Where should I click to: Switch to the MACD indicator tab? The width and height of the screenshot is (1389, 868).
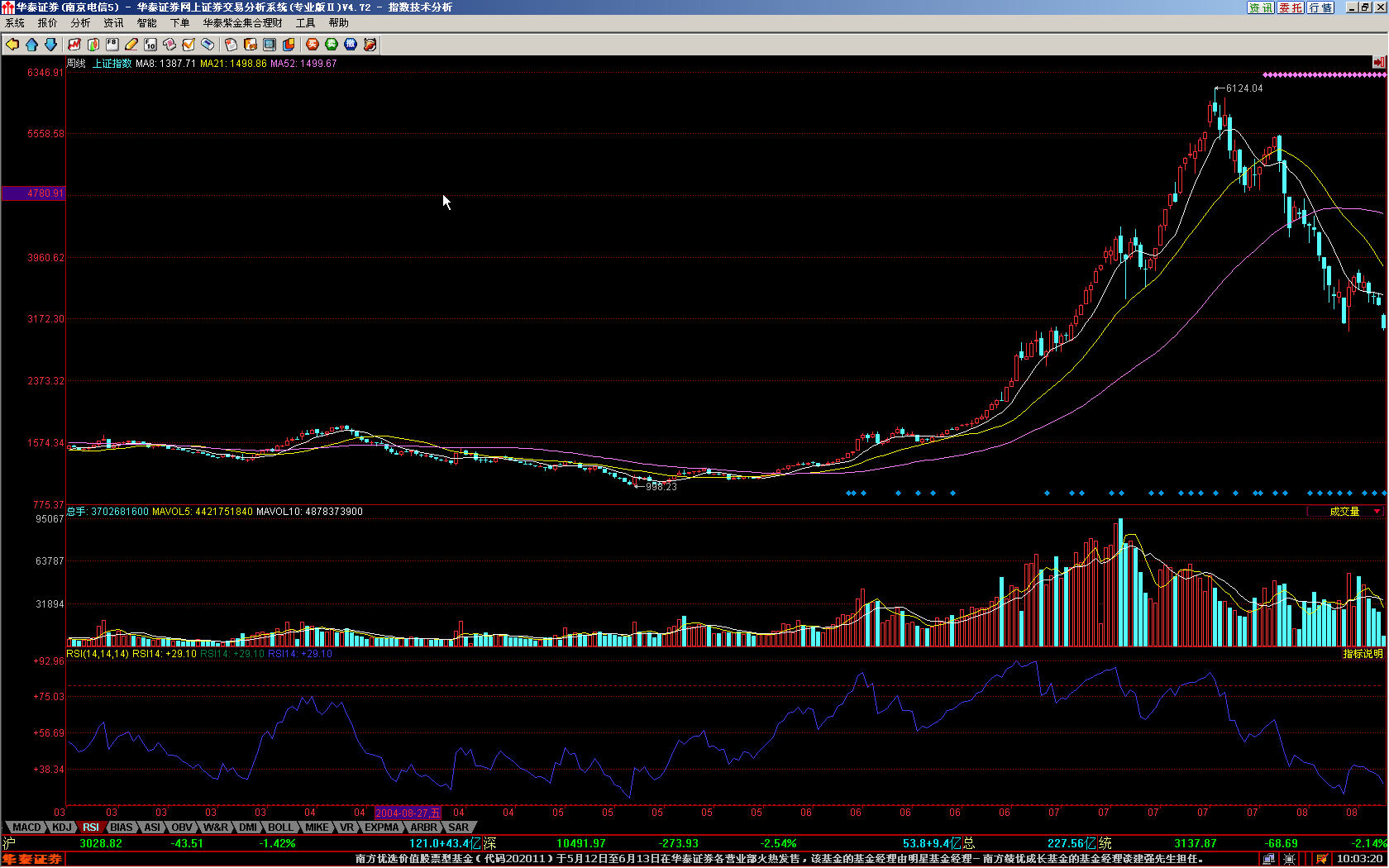point(26,827)
